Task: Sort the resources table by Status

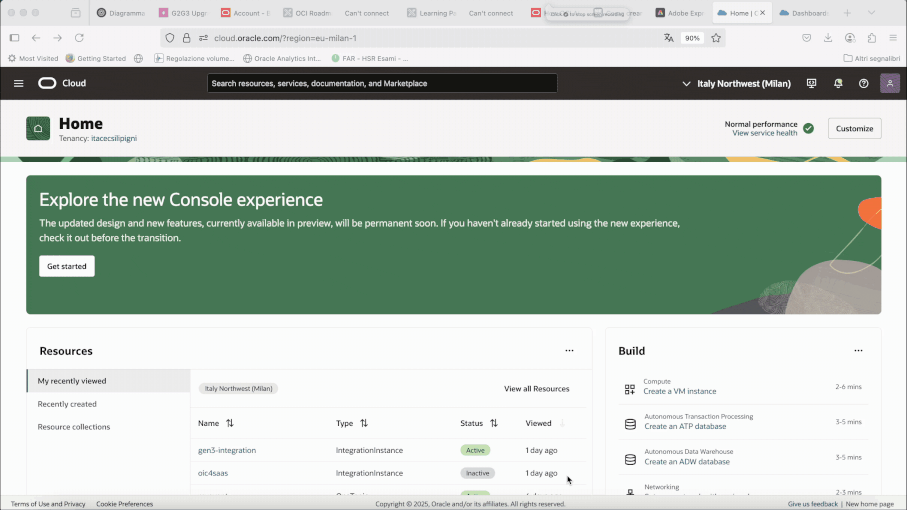Action: (493, 423)
